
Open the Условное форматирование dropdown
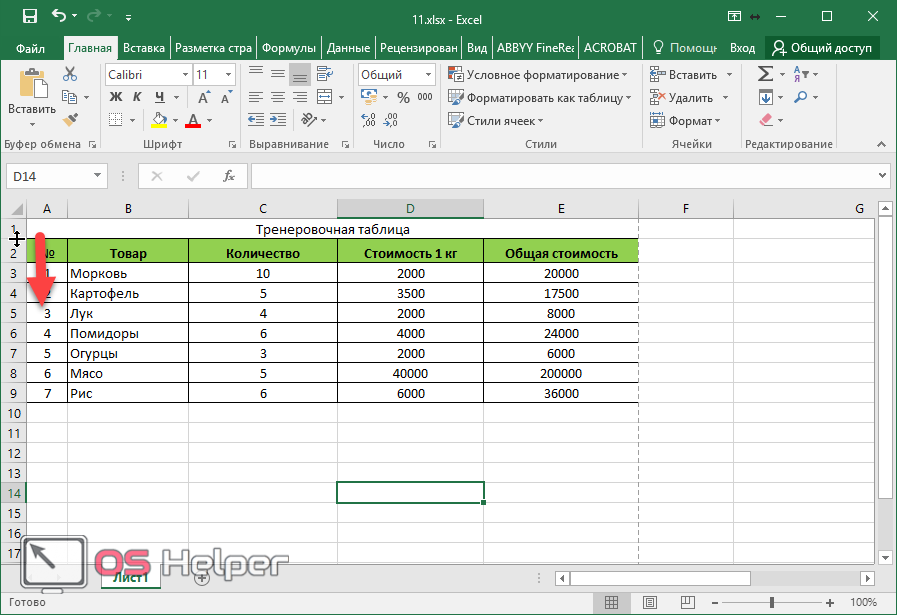pos(538,75)
